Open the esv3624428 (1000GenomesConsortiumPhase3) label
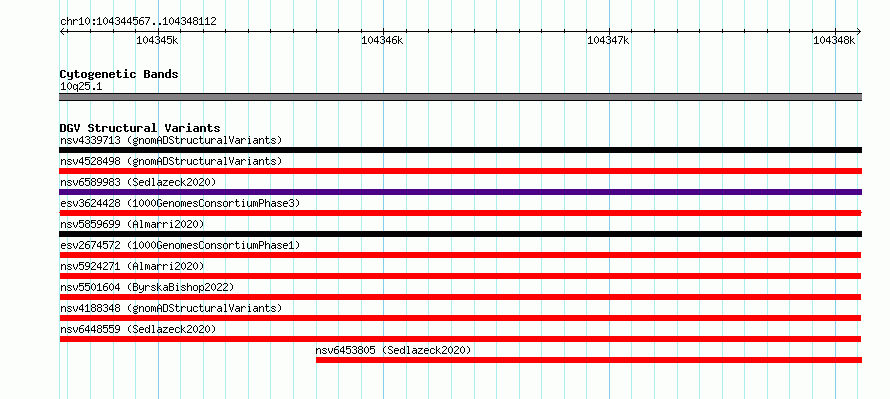 180,203
